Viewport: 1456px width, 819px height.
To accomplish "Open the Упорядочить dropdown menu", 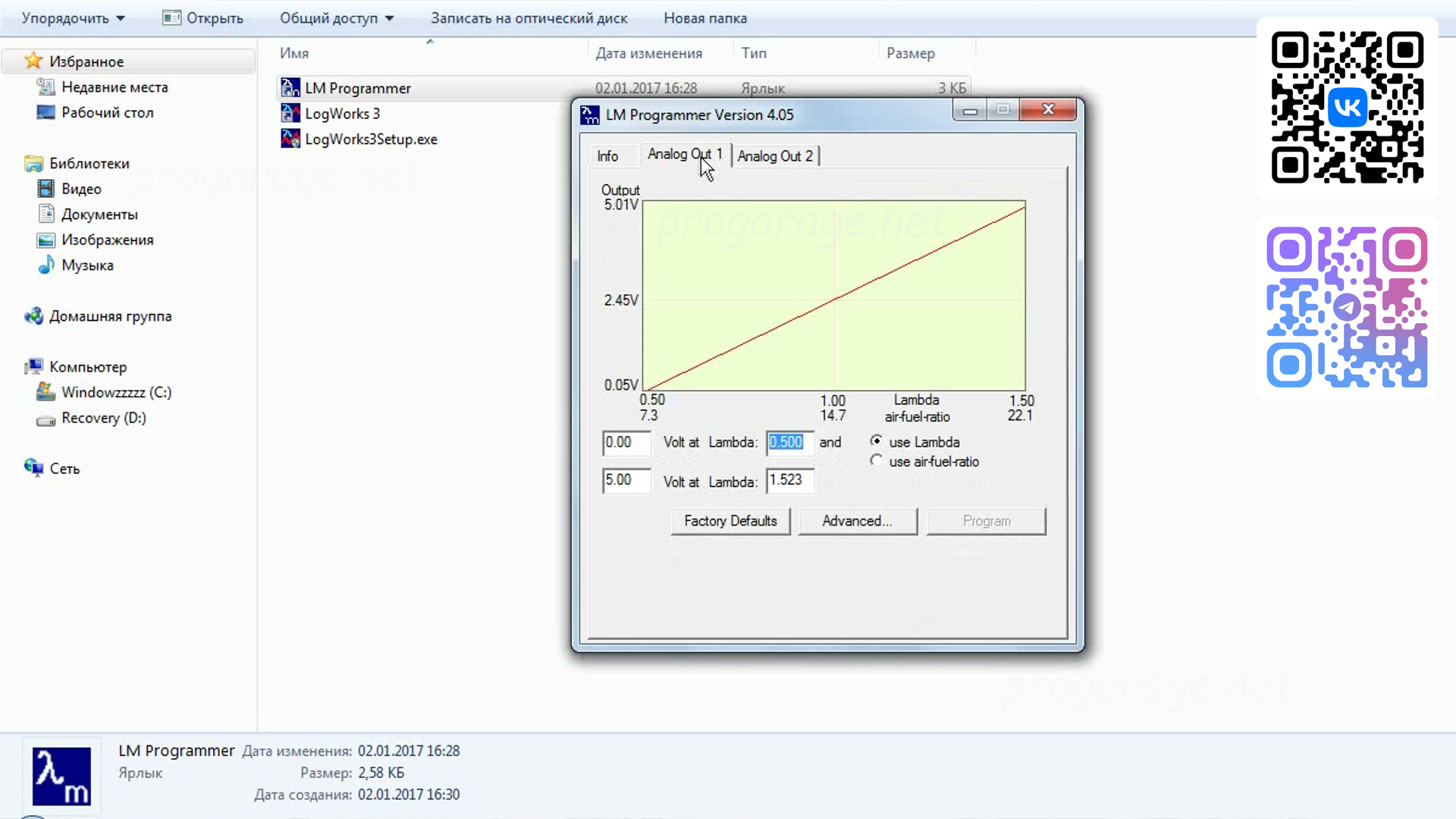I will (x=73, y=18).
